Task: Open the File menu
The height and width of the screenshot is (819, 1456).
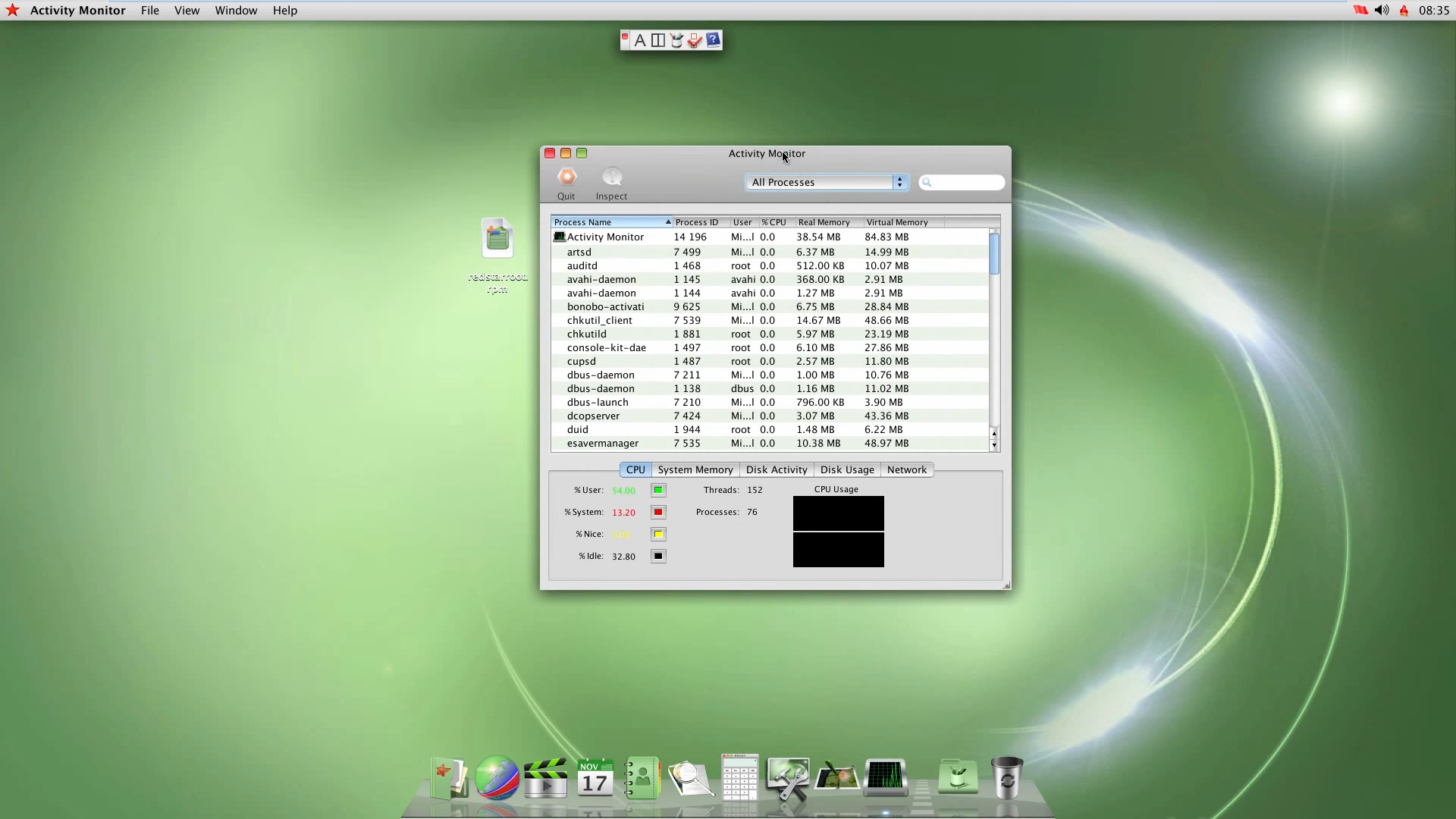Action: pos(150,11)
